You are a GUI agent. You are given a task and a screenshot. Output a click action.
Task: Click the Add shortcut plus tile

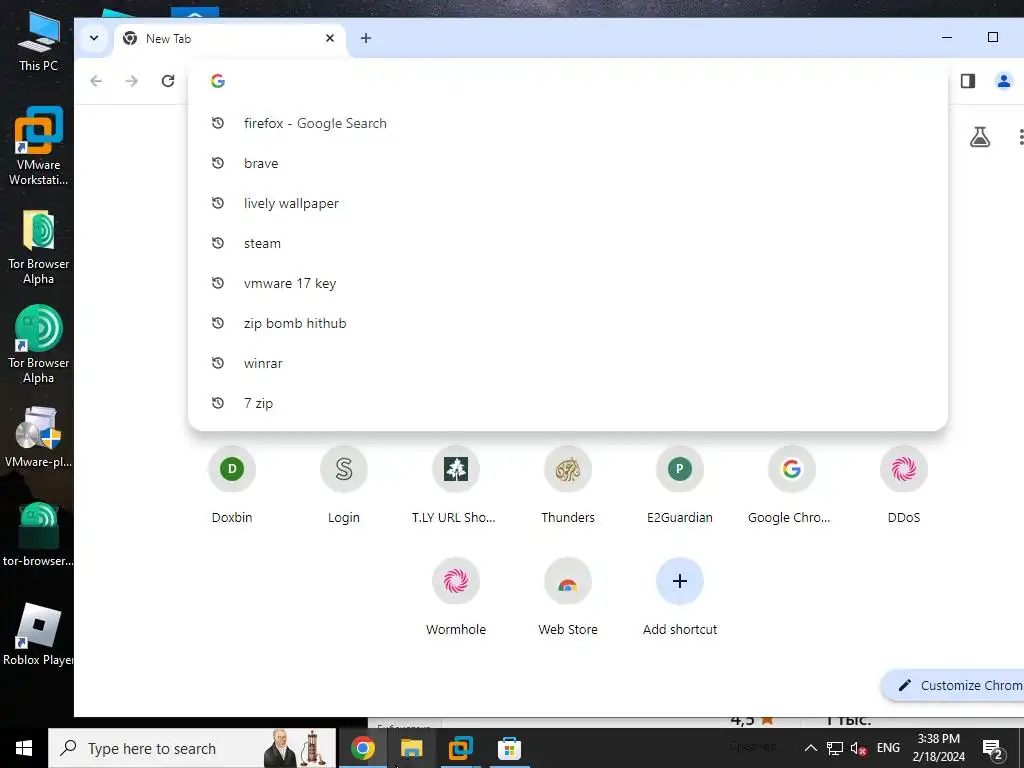[x=679, y=597]
